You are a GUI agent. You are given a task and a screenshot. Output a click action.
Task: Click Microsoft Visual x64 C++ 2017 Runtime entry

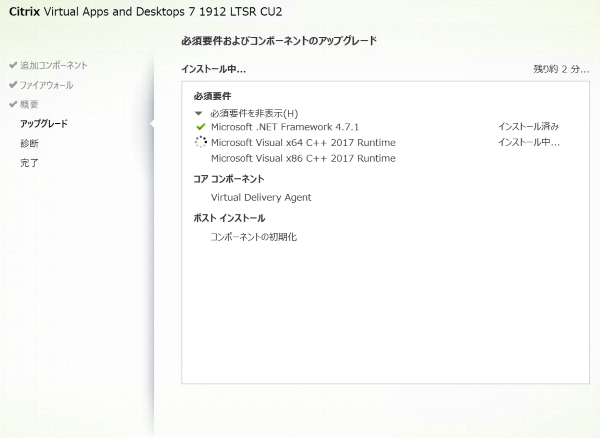tap(303, 142)
